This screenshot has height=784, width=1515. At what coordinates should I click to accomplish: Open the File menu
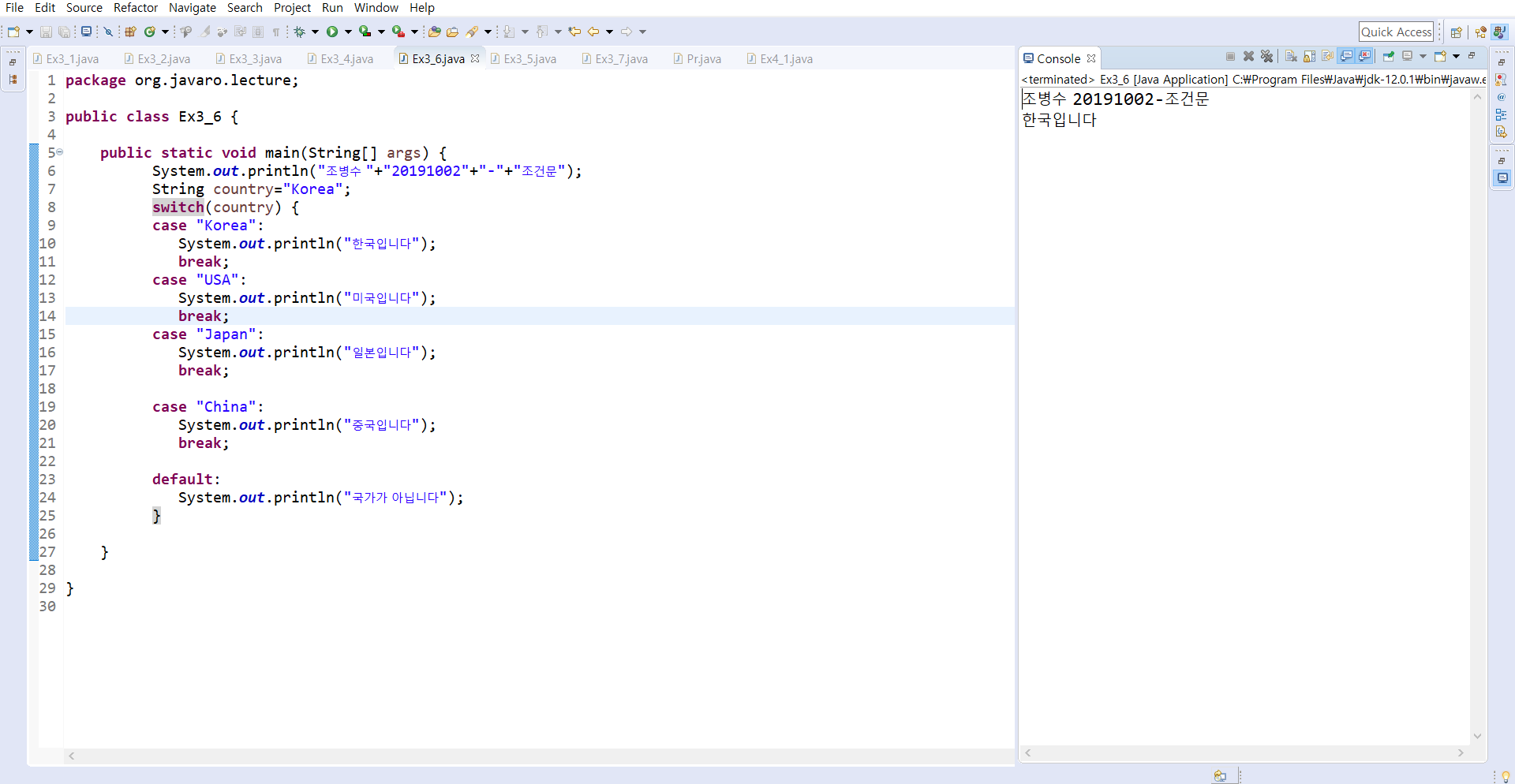pos(14,8)
